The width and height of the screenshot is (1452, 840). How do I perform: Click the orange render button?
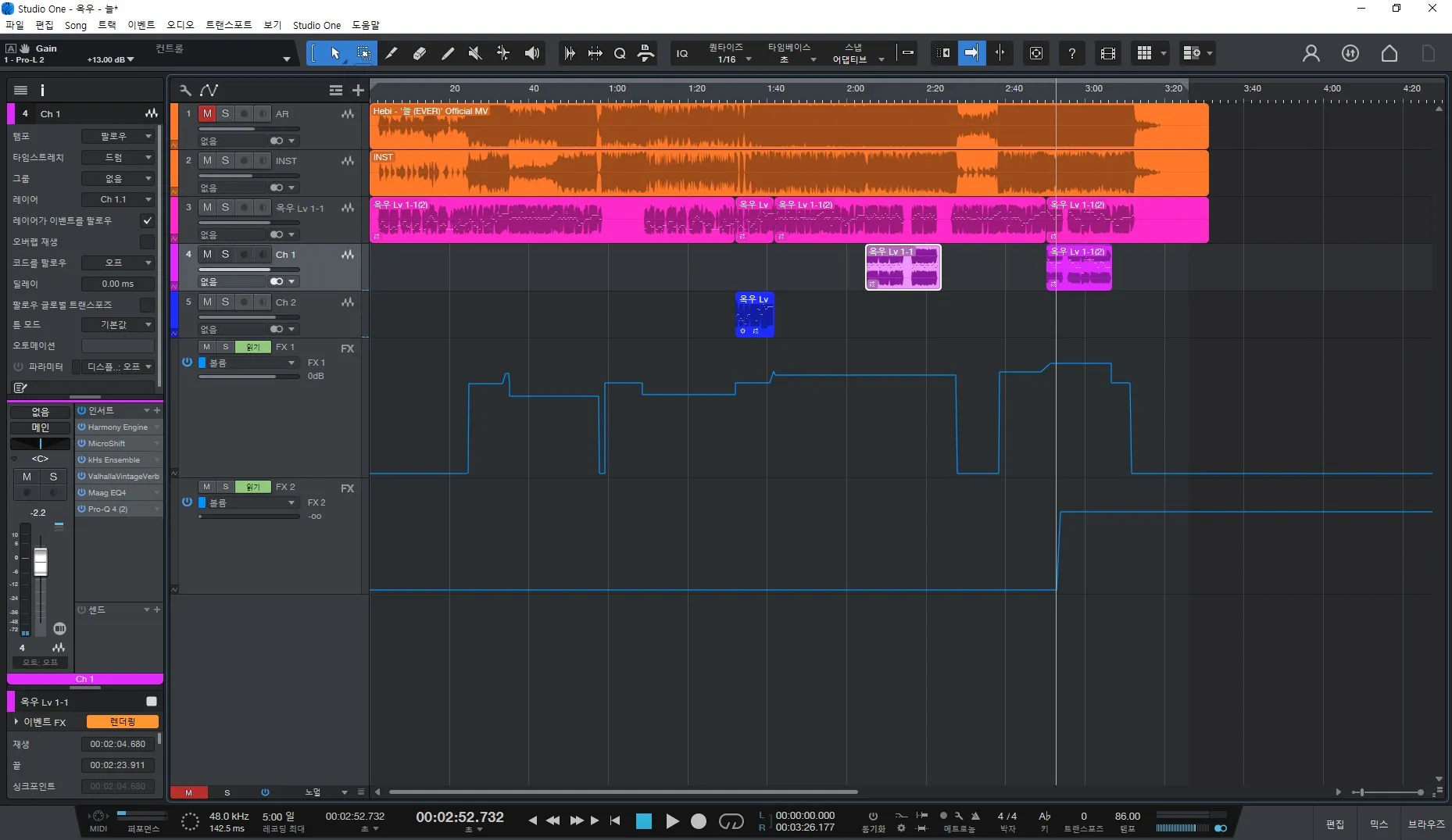pos(122,722)
